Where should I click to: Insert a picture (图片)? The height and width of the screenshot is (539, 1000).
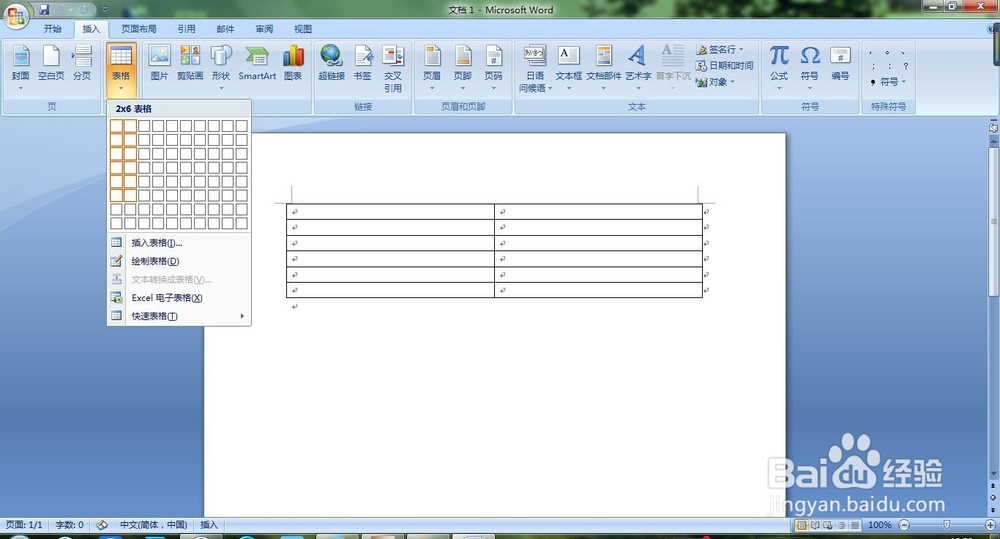pyautogui.click(x=159, y=64)
